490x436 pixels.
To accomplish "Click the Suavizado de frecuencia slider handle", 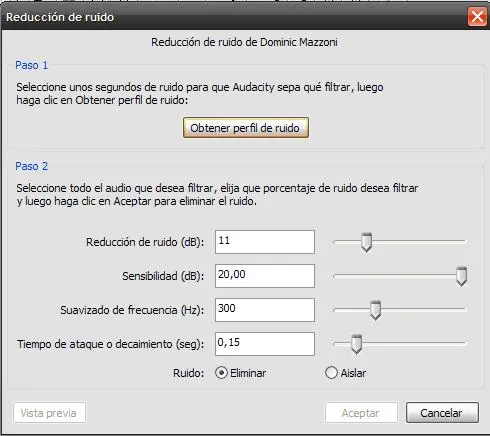I will [x=375, y=310].
